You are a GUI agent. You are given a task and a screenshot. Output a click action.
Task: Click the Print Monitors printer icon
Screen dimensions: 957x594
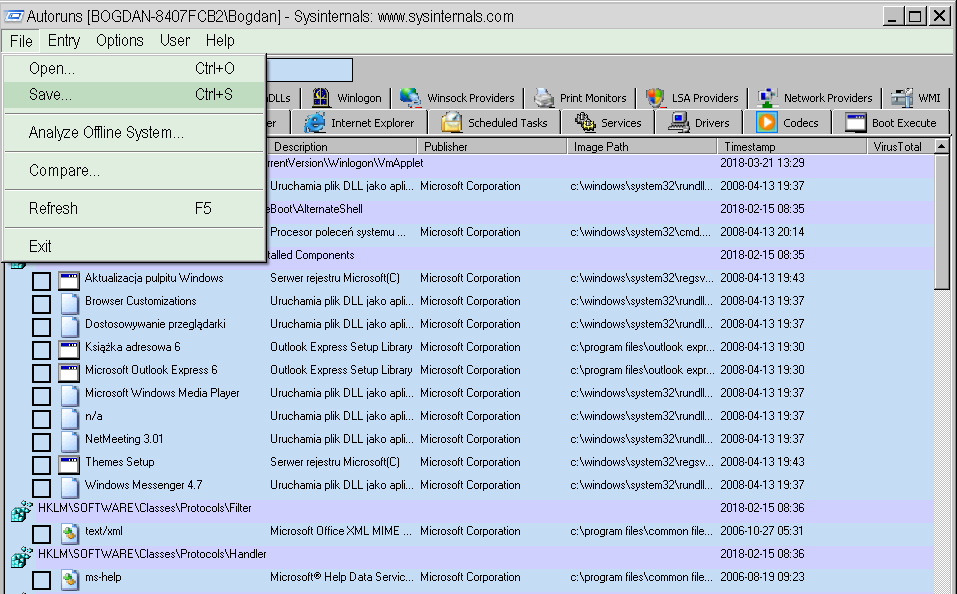(x=544, y=98)
